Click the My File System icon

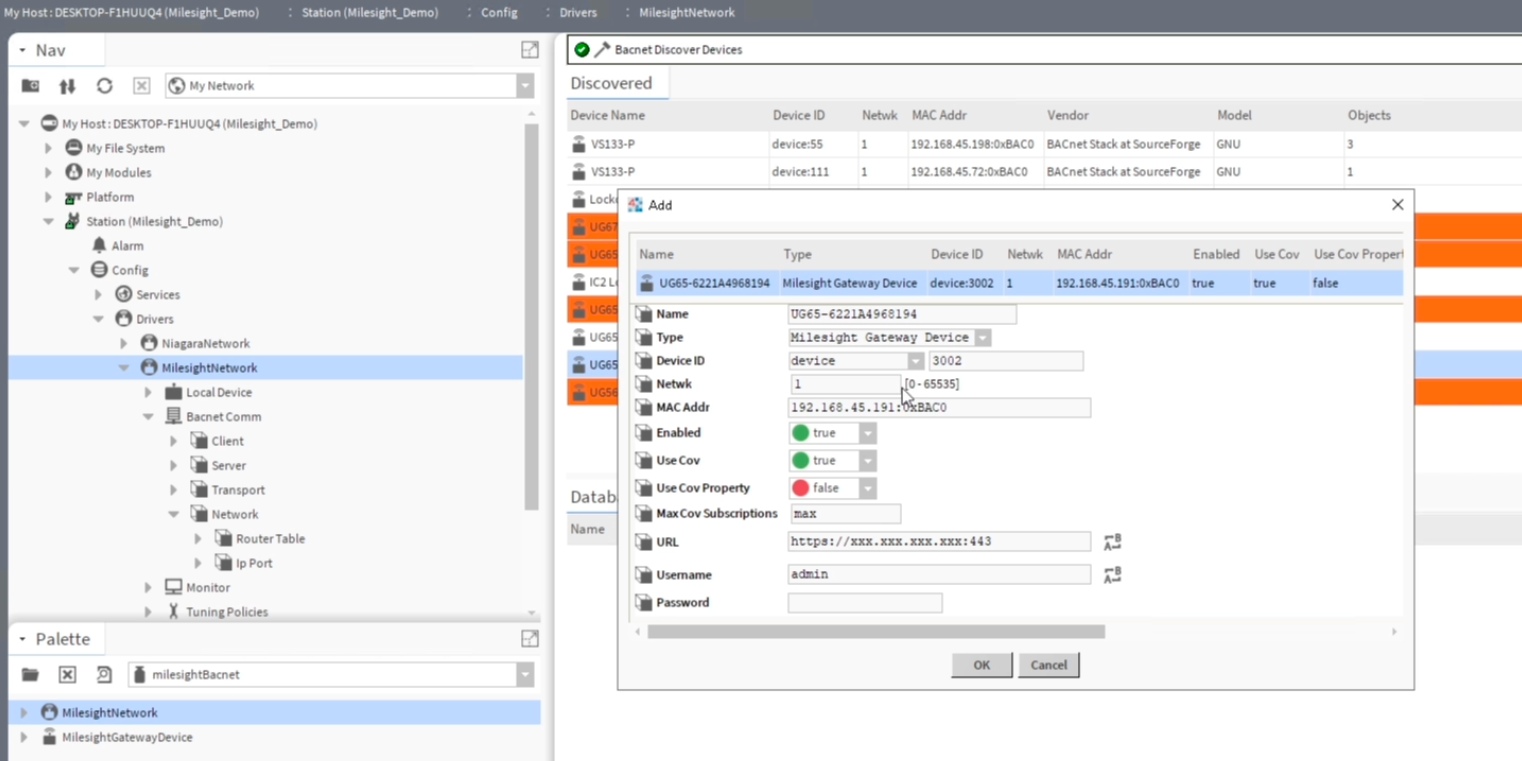coord(73,148)
